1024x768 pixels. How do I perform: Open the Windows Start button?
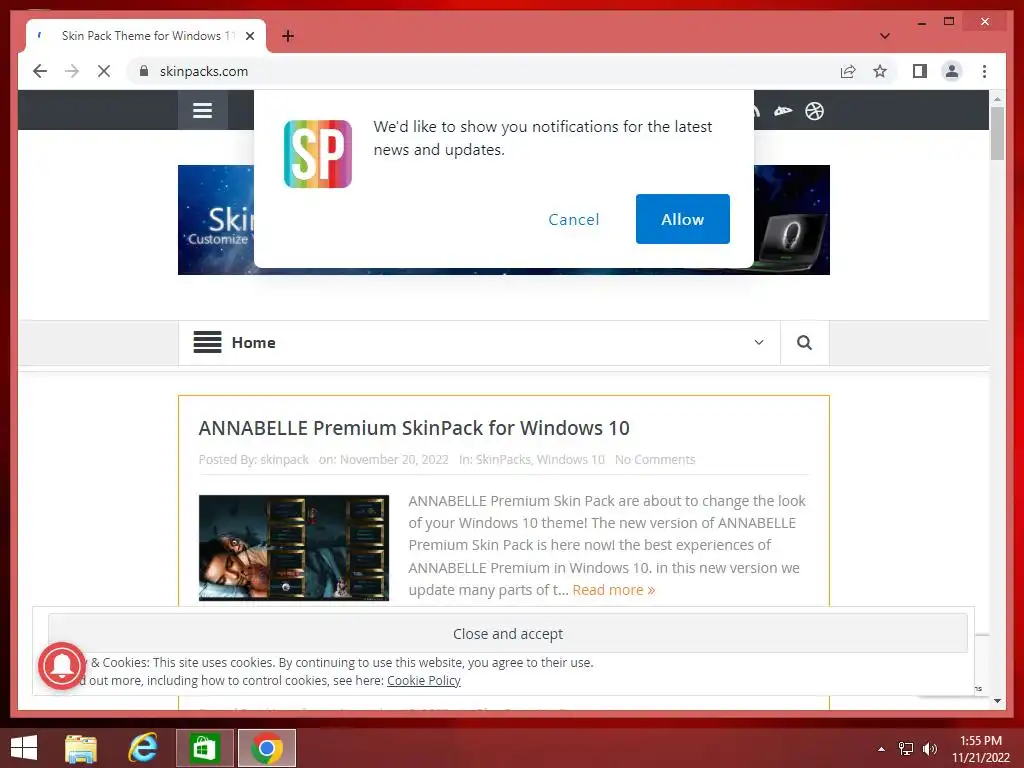click(x=24, y=748)
